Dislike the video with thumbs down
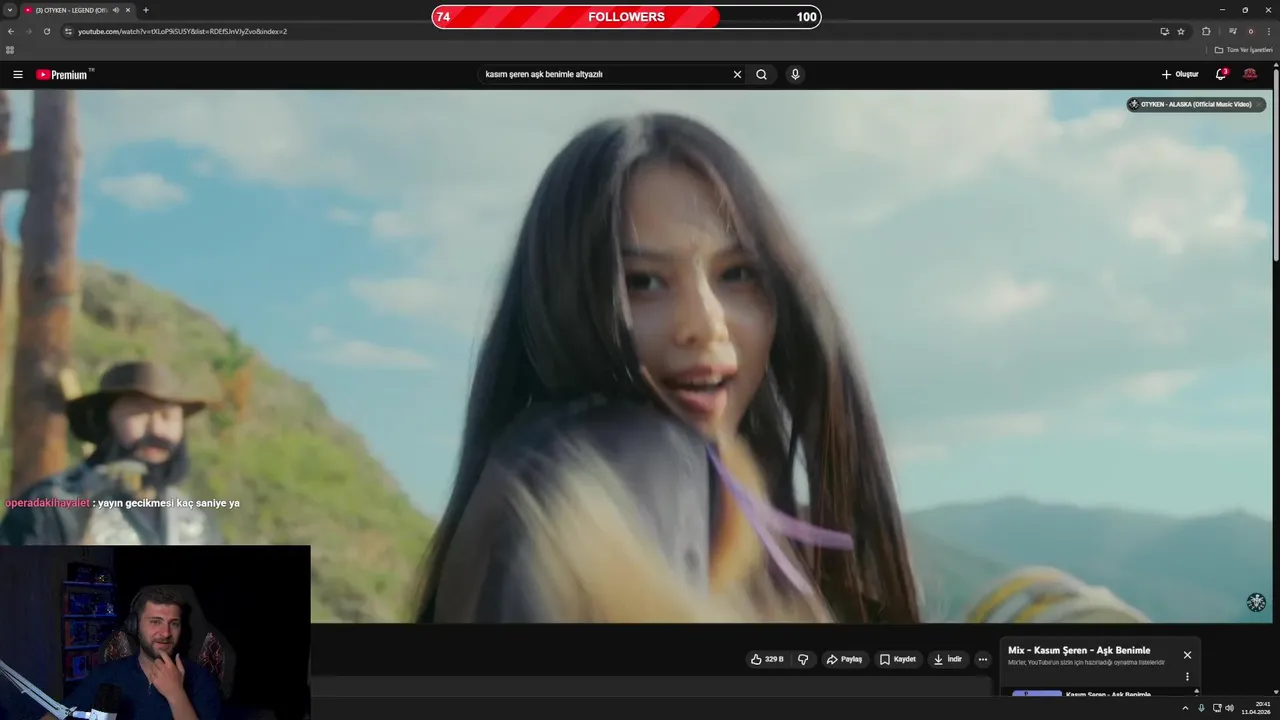The width and height of the screenshot is (1280, 720). coord(803,659)
